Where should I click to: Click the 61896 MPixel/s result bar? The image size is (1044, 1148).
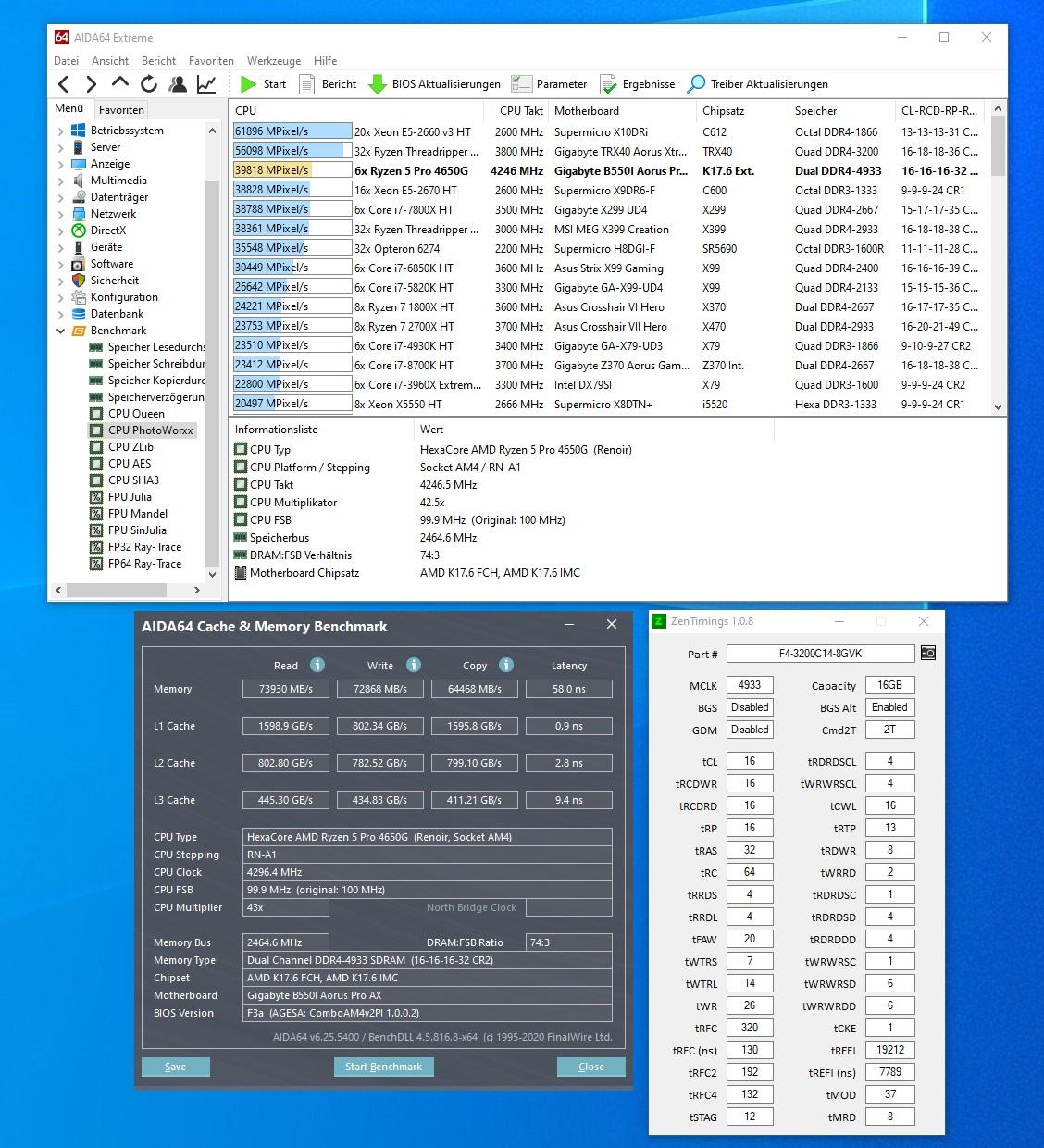click(292, 131)
